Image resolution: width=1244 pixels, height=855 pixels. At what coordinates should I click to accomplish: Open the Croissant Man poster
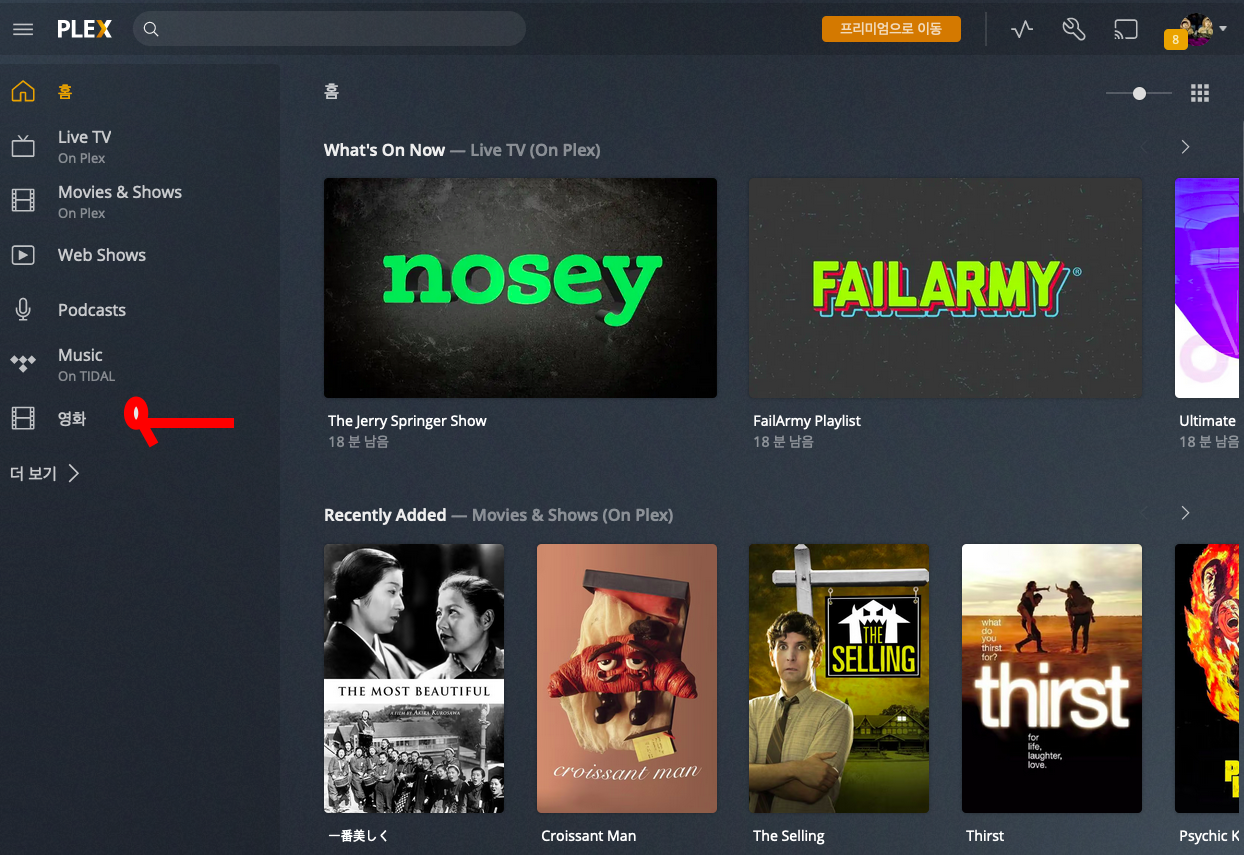[627, 678]
